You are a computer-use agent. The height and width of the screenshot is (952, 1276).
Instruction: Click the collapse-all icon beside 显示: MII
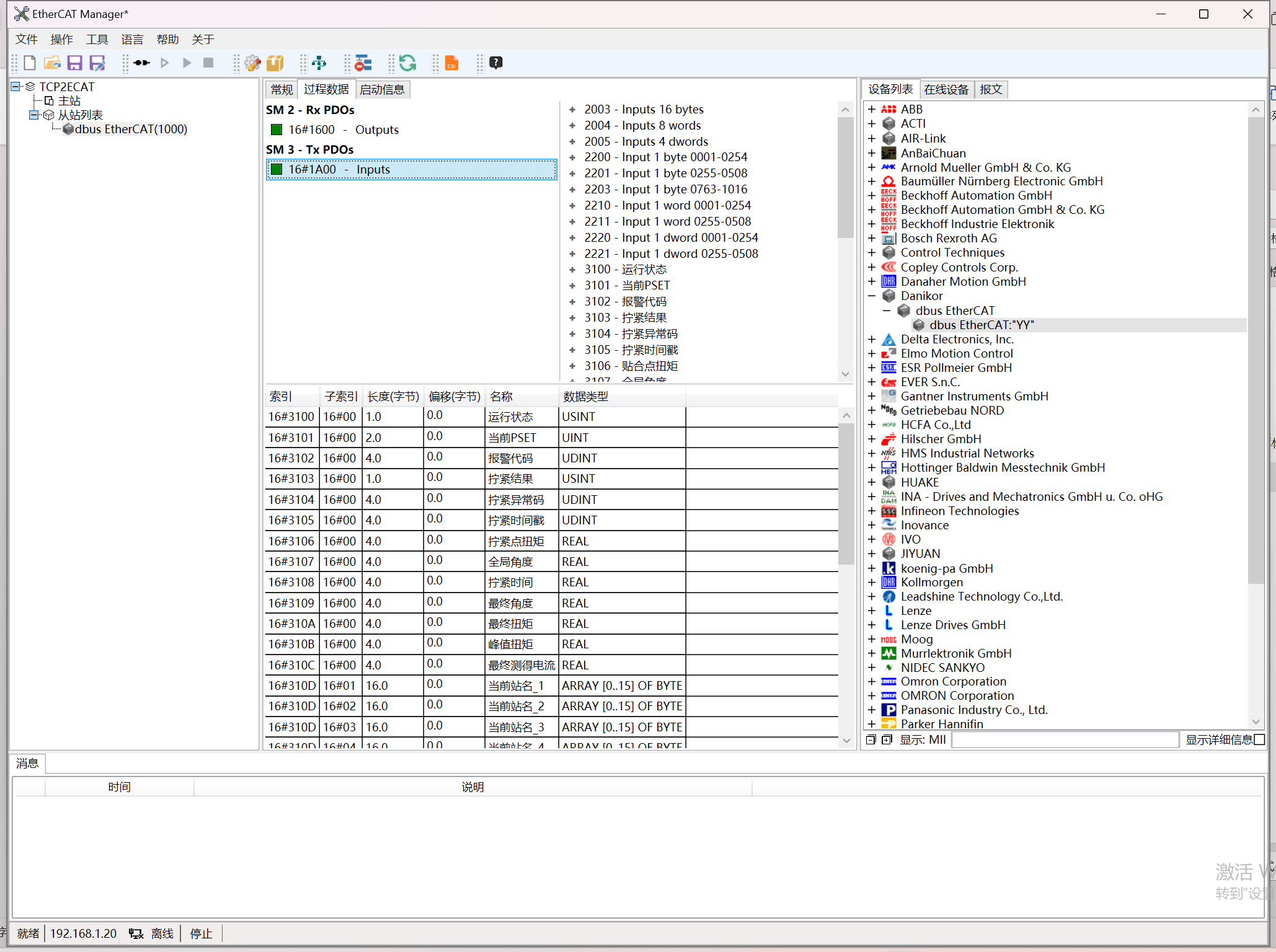871,739
